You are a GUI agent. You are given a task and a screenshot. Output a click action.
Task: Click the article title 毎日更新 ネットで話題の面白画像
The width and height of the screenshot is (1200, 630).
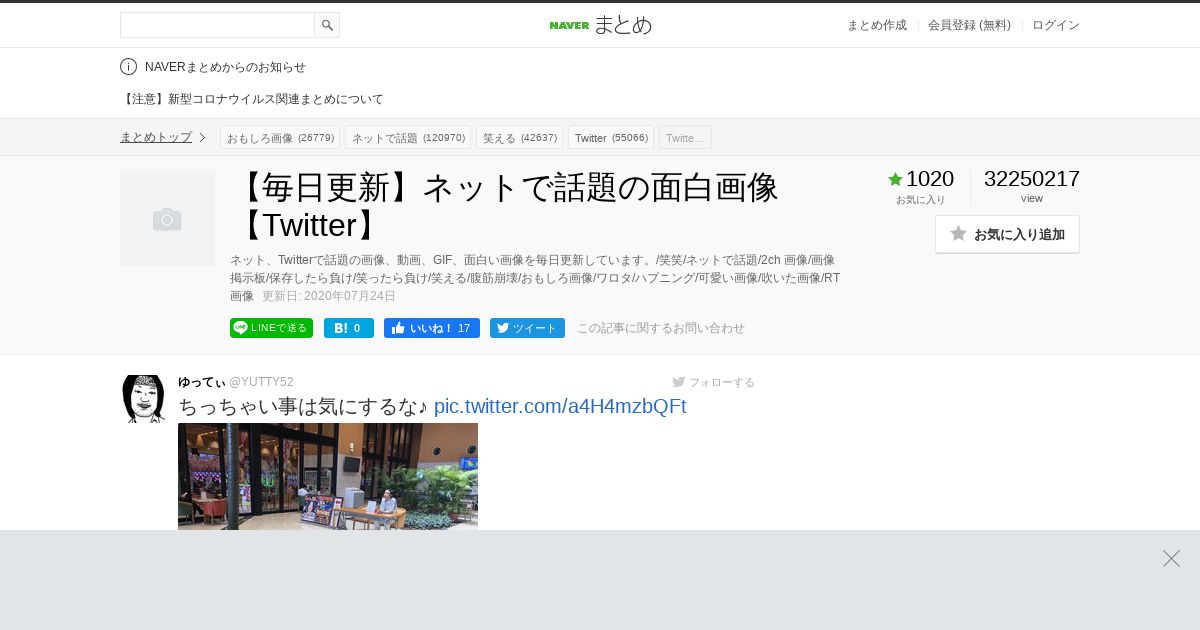tap(505, 205)
